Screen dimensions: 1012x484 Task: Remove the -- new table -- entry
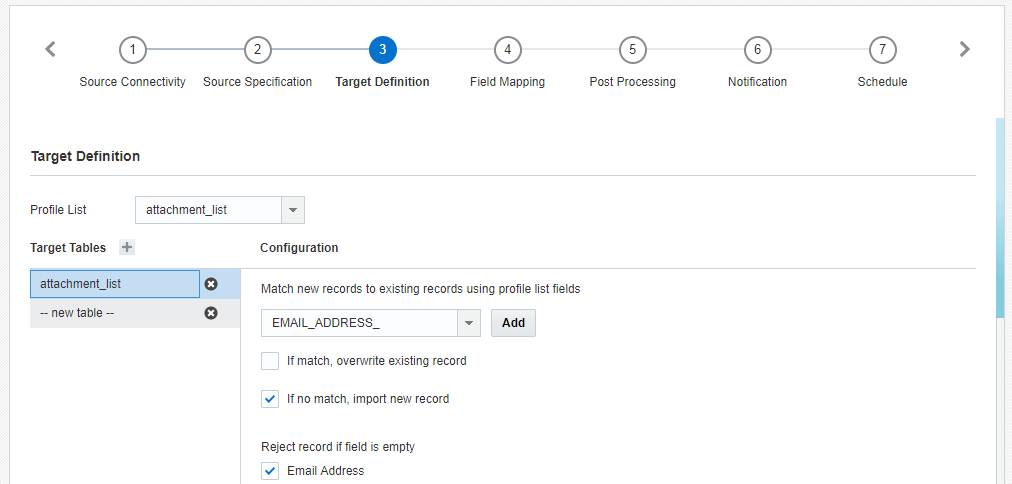[x=211, y=313]
